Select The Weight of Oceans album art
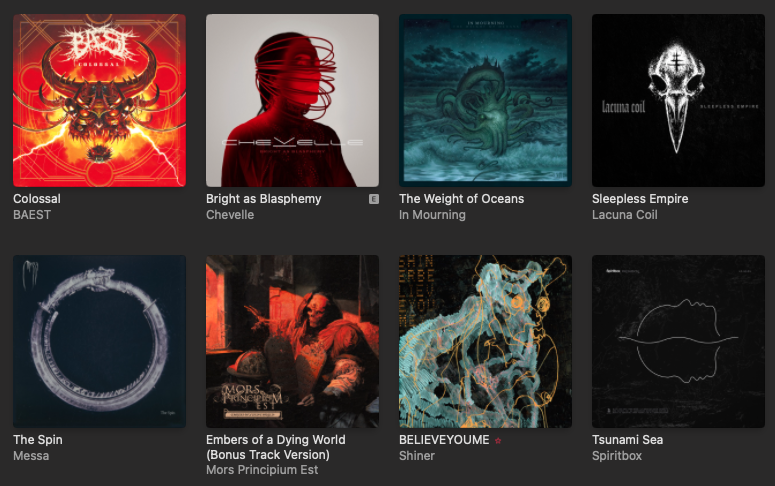This screenshot has width=775, height=486. click(485, 100)
